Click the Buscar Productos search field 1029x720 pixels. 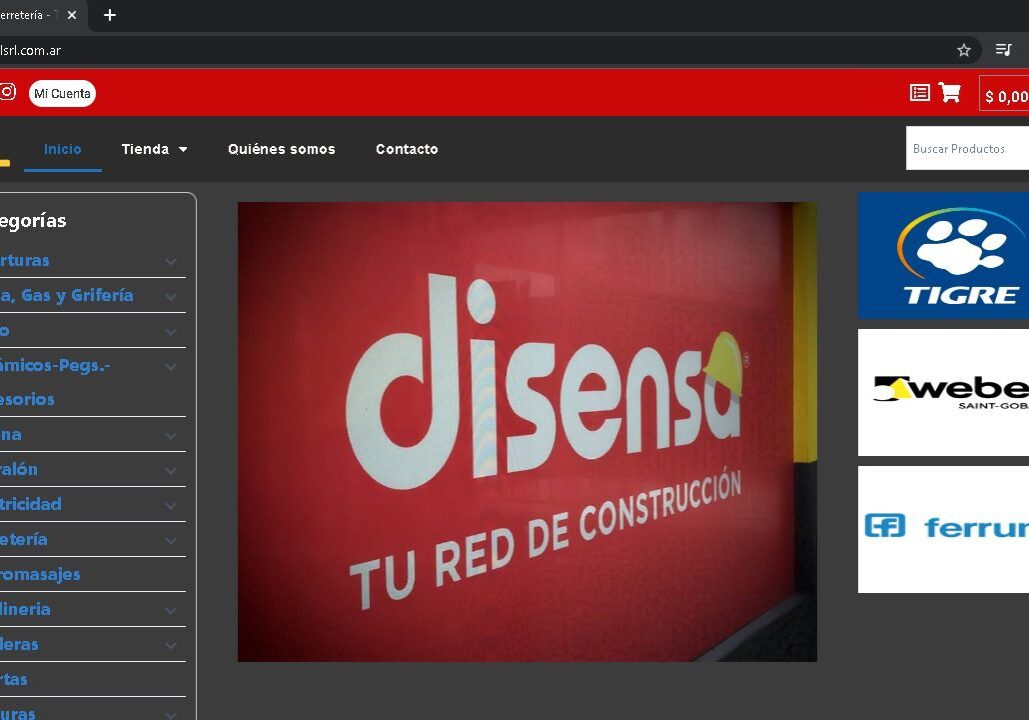click(x=966, y=149)
